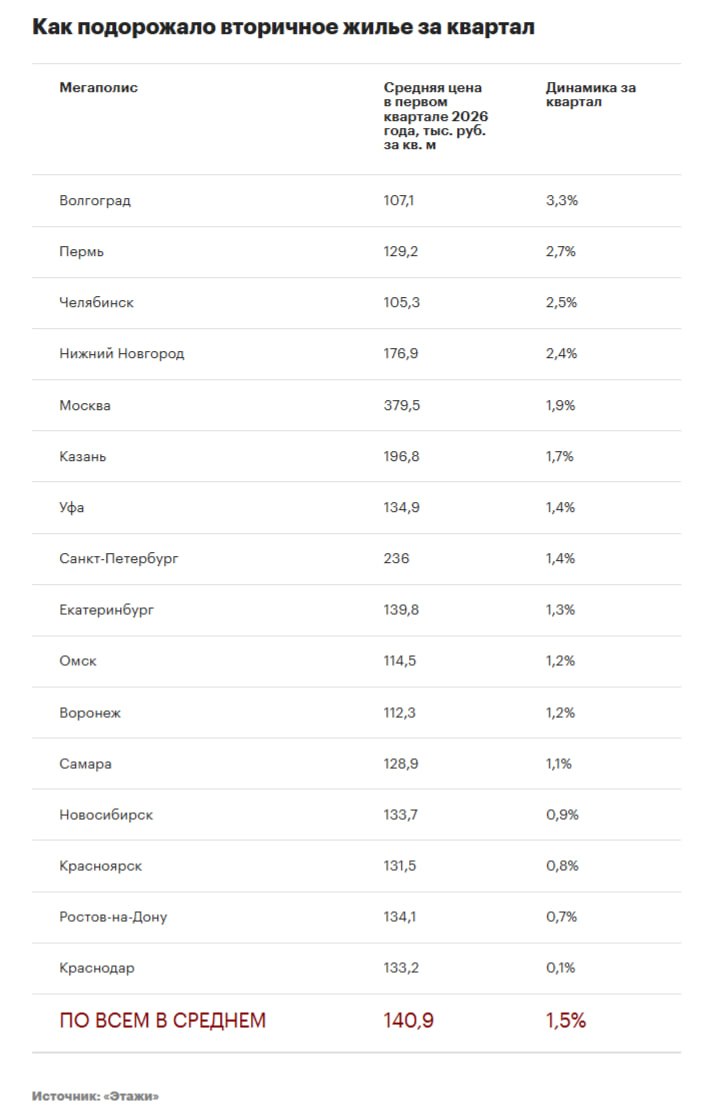The image size is (719, 1110).
Task: Click the Динамика за квартал column header
Action: 590,95
